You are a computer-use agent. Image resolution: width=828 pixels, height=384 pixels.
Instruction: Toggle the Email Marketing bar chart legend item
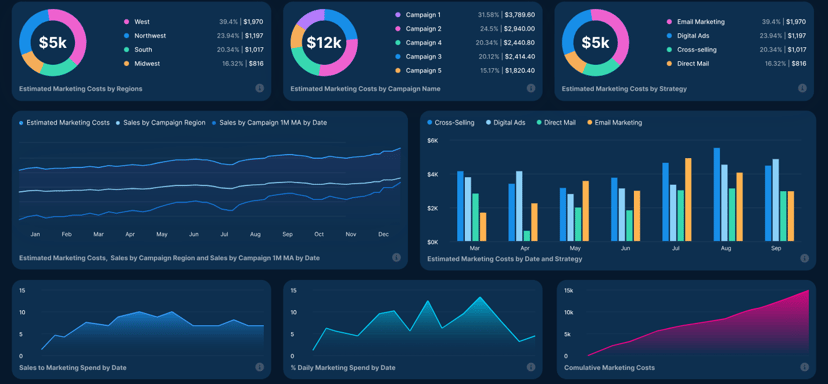(x=614, y=123)
